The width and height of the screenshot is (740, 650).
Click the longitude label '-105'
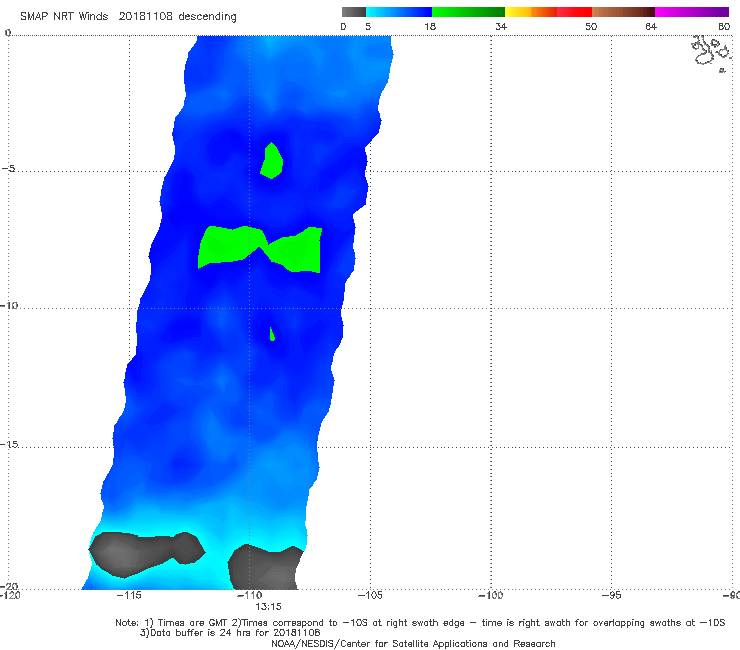click(x=370, y=595)
